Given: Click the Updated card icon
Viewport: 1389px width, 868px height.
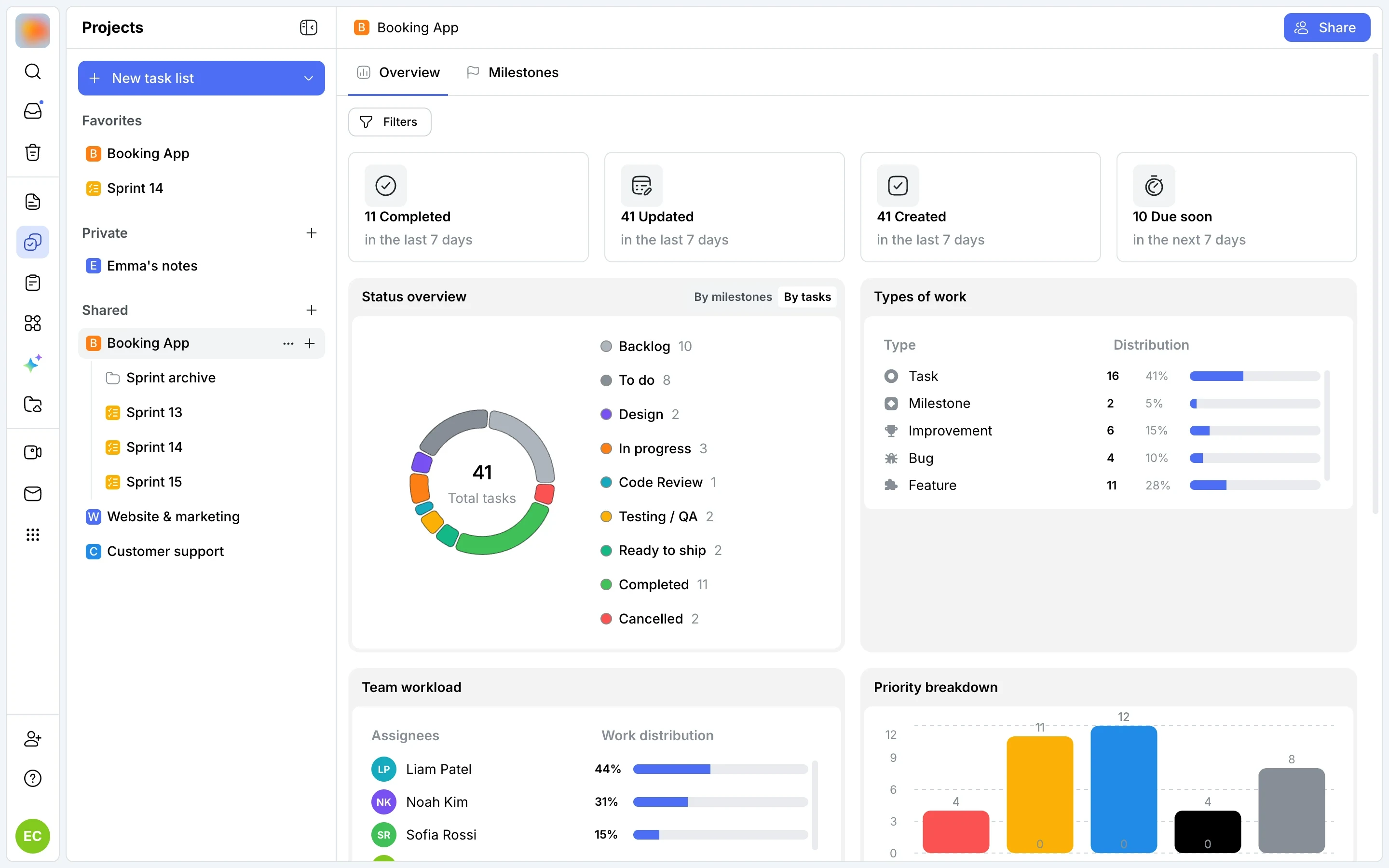Looking at the screenshot, I should point(642,186).
